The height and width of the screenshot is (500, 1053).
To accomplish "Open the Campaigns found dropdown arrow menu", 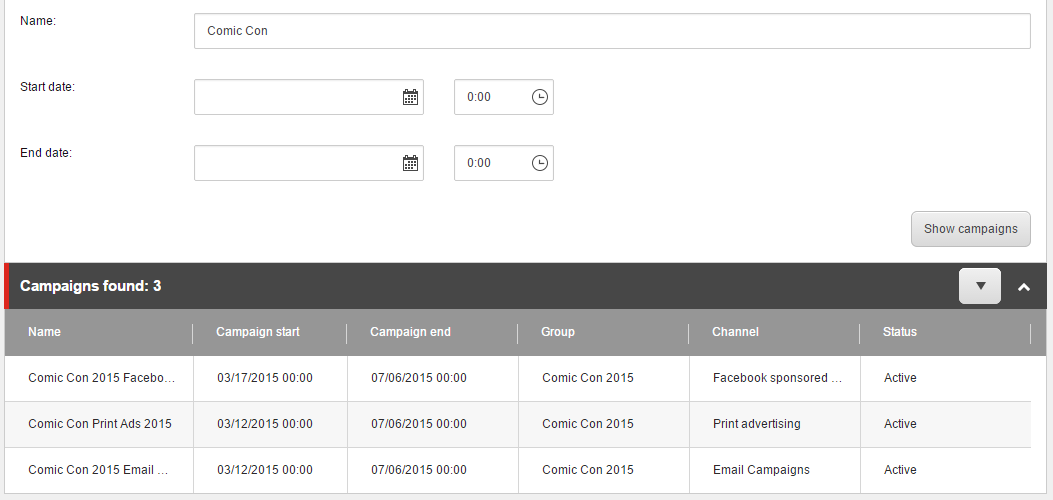I will [x=980, y=286].
